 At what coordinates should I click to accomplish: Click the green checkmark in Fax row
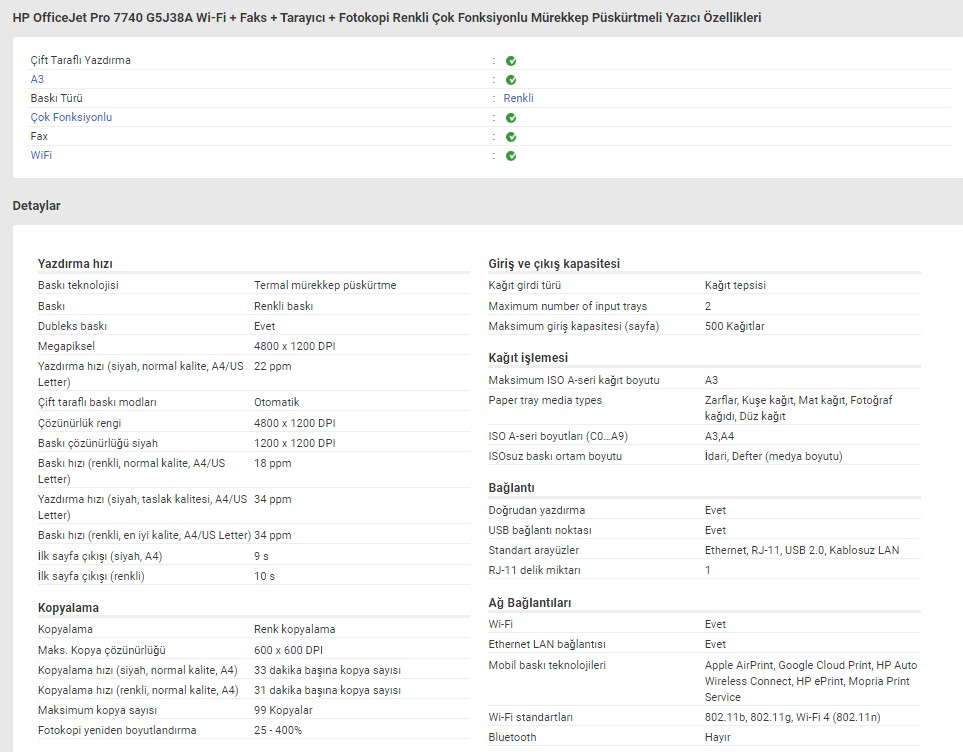(511, 137)
